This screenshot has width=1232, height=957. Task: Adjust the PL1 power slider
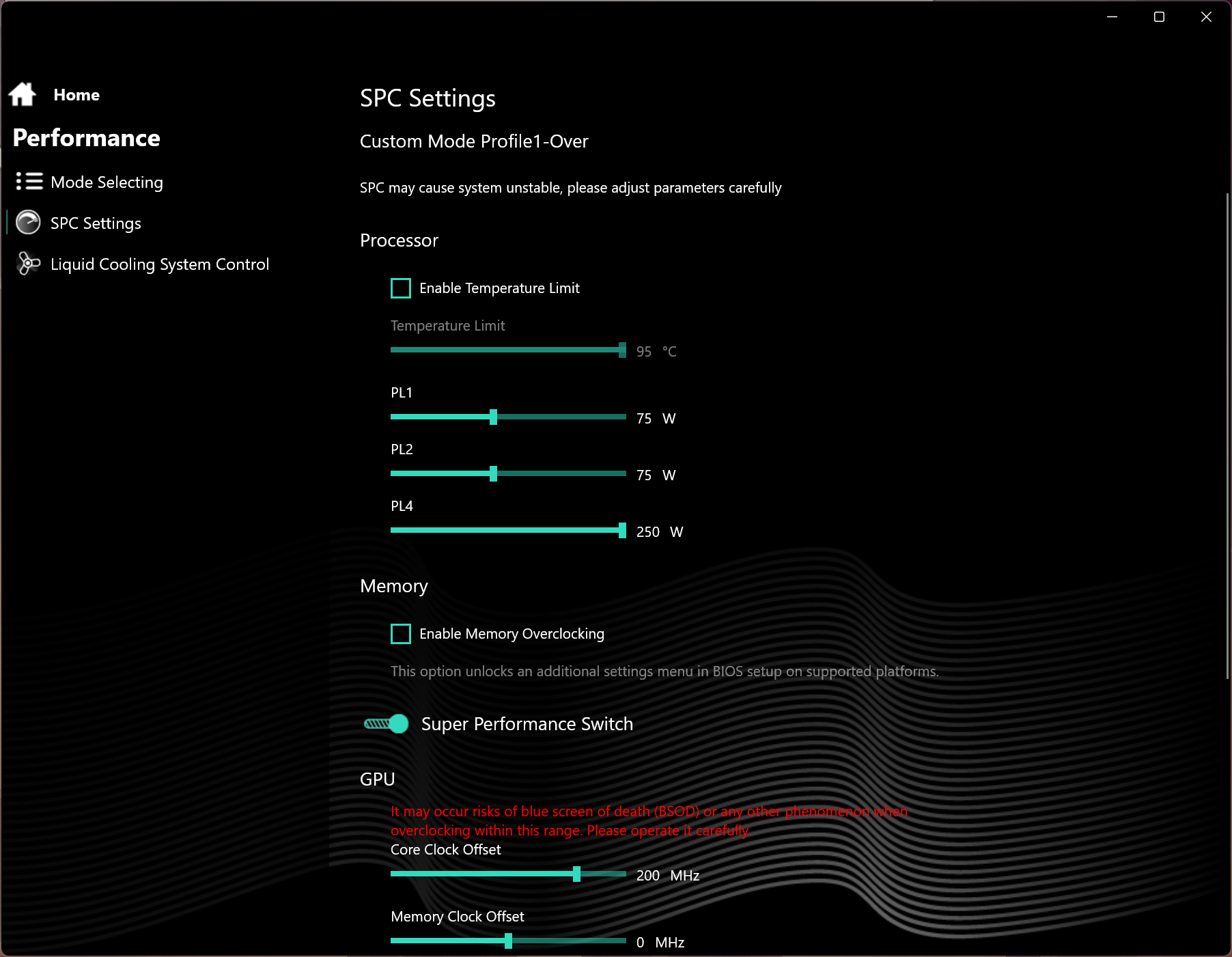coord(508,417)
